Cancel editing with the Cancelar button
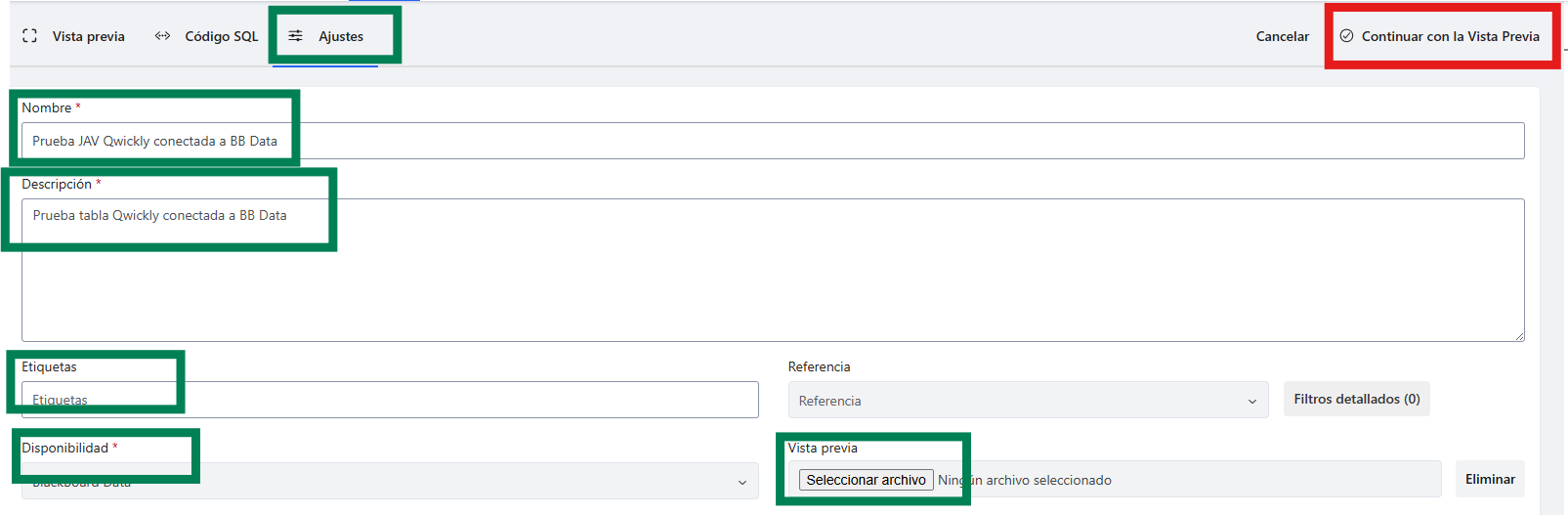The width and height of the screenshot is (1568, 515). [x=1282, y=36]
